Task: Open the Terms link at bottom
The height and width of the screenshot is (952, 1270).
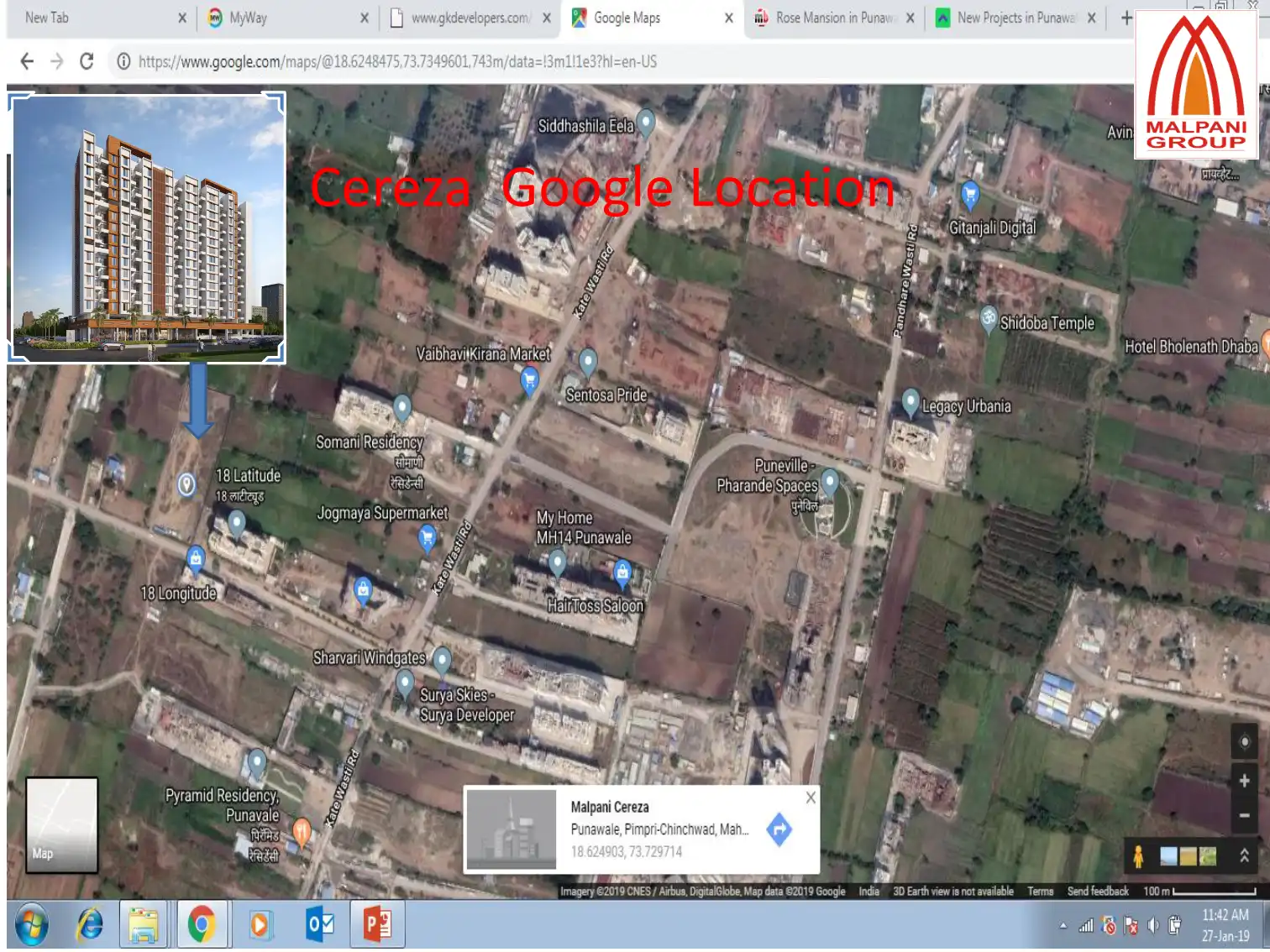Action: coord(1040,891)
